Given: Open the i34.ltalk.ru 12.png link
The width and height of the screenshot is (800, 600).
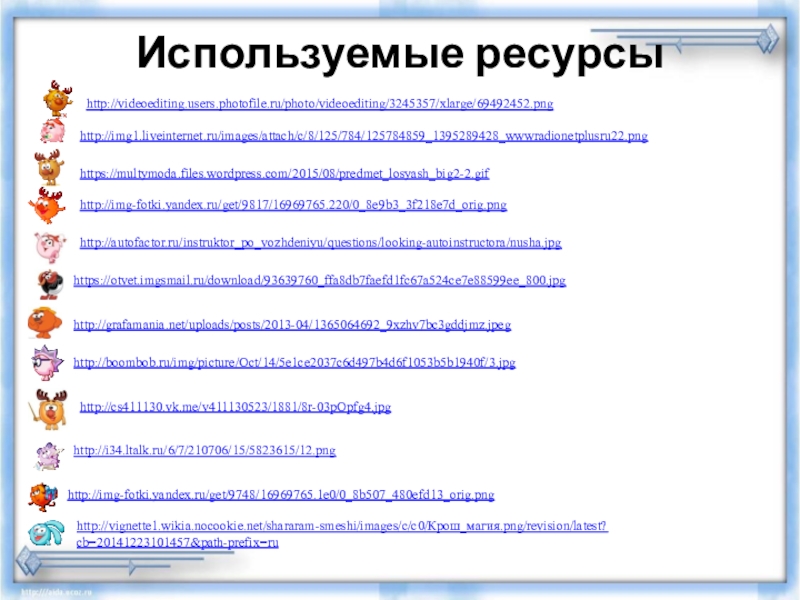Looking at the screenshot, I should pos(205,450).
